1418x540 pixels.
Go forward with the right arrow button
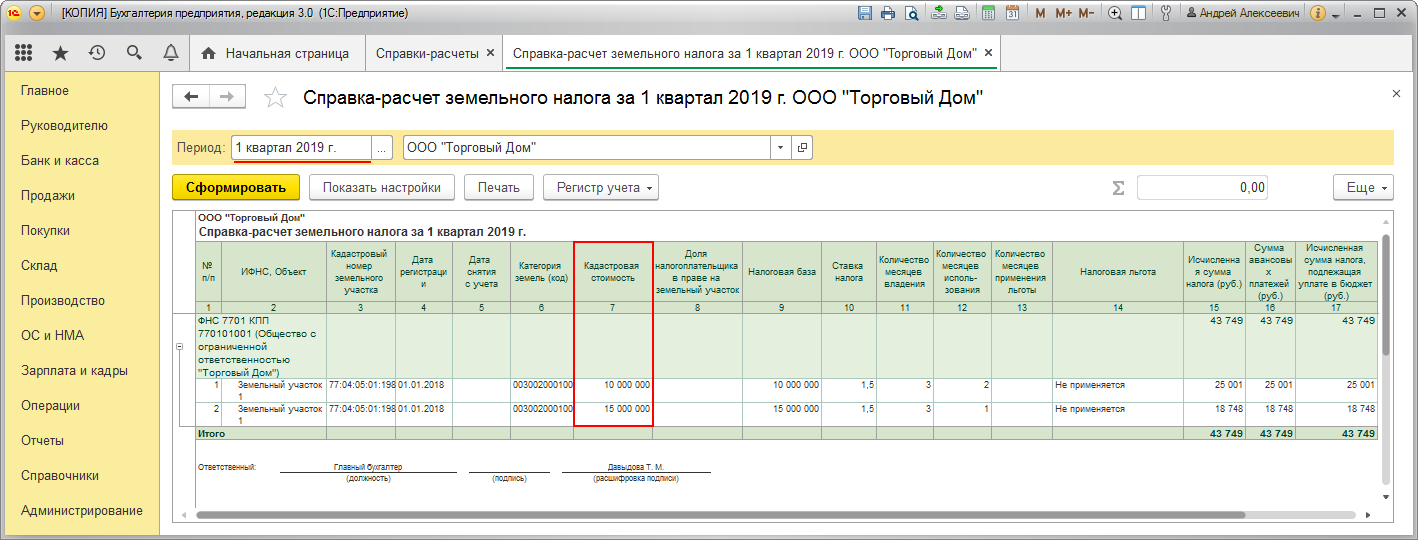(x=227, y=96)
